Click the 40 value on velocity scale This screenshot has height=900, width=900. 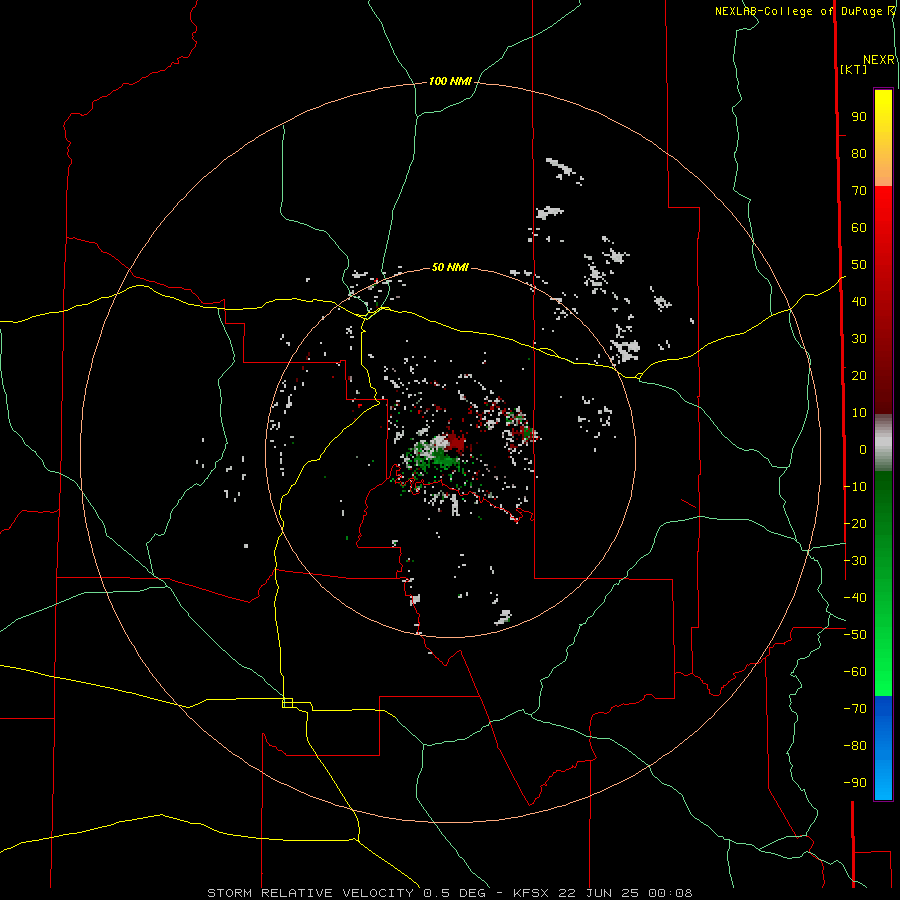[859, 302]
